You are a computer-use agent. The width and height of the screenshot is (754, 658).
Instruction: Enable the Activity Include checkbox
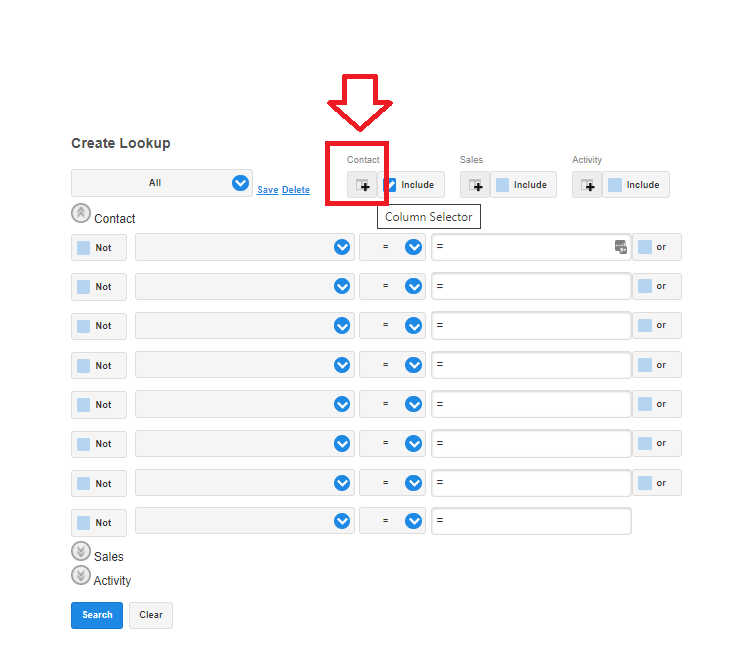tap(615, 185)
